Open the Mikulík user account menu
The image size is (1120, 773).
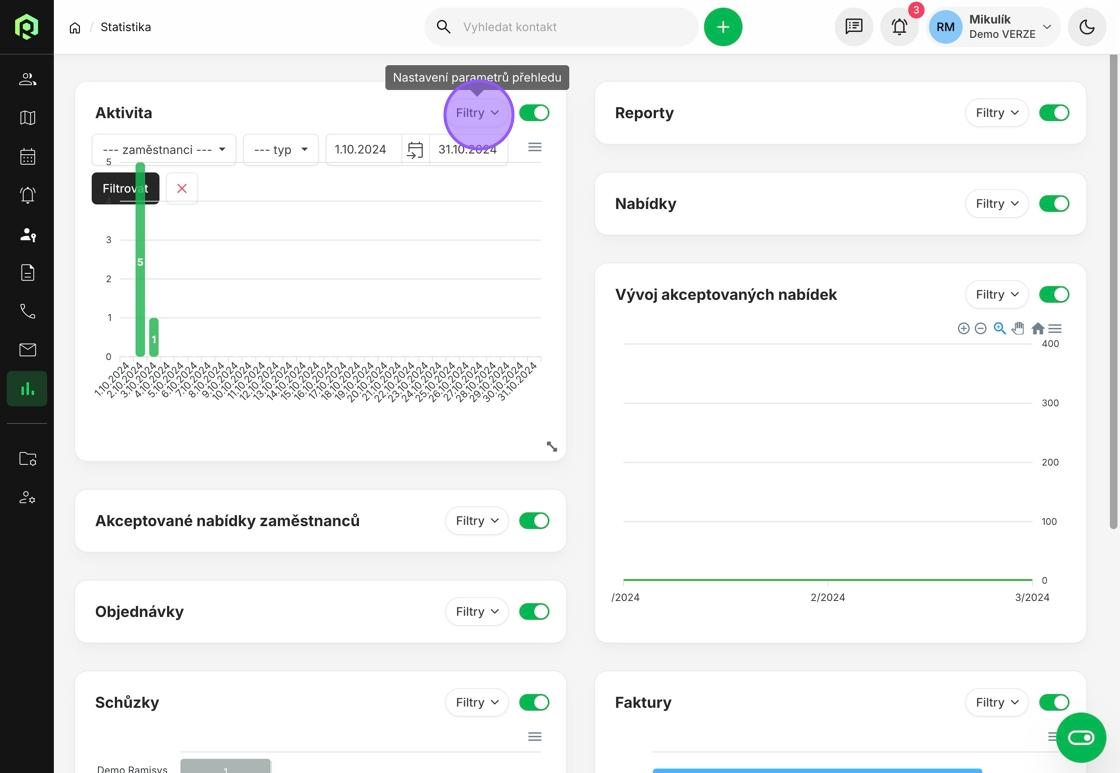click(994, 27)
